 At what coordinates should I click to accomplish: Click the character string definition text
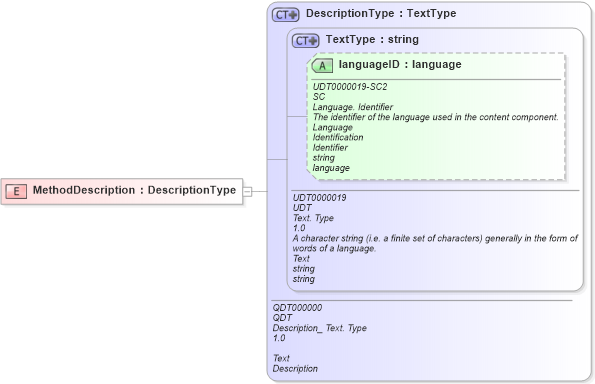[435, 243]
